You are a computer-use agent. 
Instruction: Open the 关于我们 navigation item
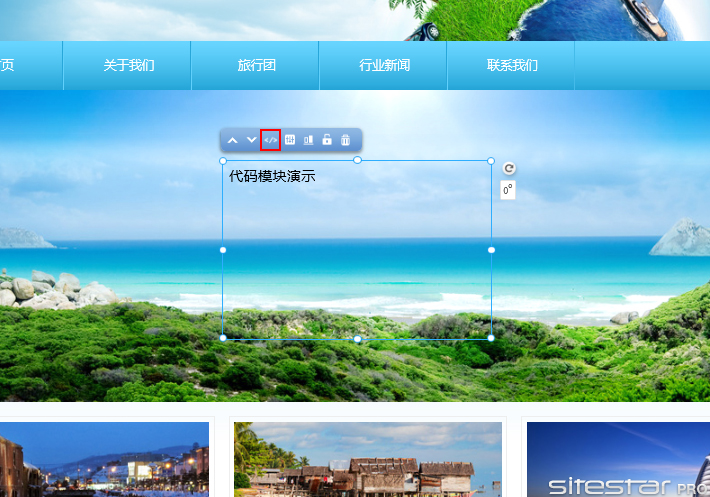(x=129, y=65)
